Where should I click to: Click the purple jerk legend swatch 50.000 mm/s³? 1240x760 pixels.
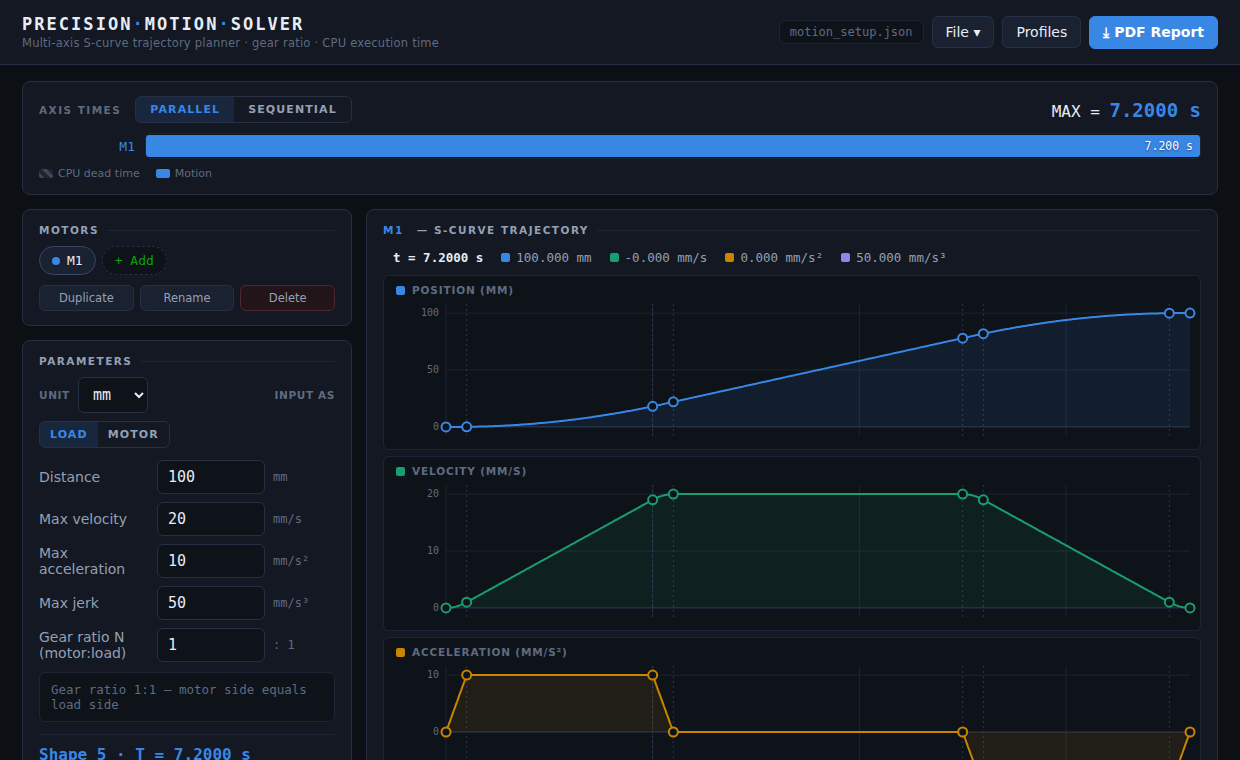click(845, 258)
